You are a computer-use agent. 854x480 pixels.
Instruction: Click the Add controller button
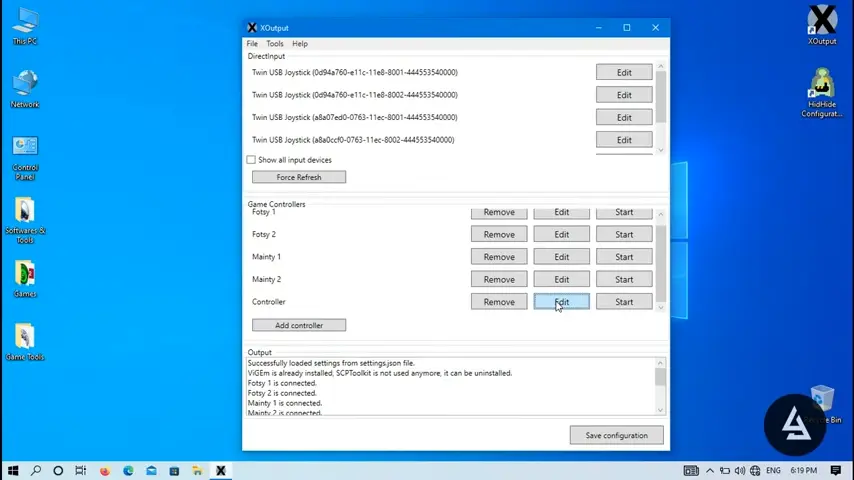tap(299, 325)
